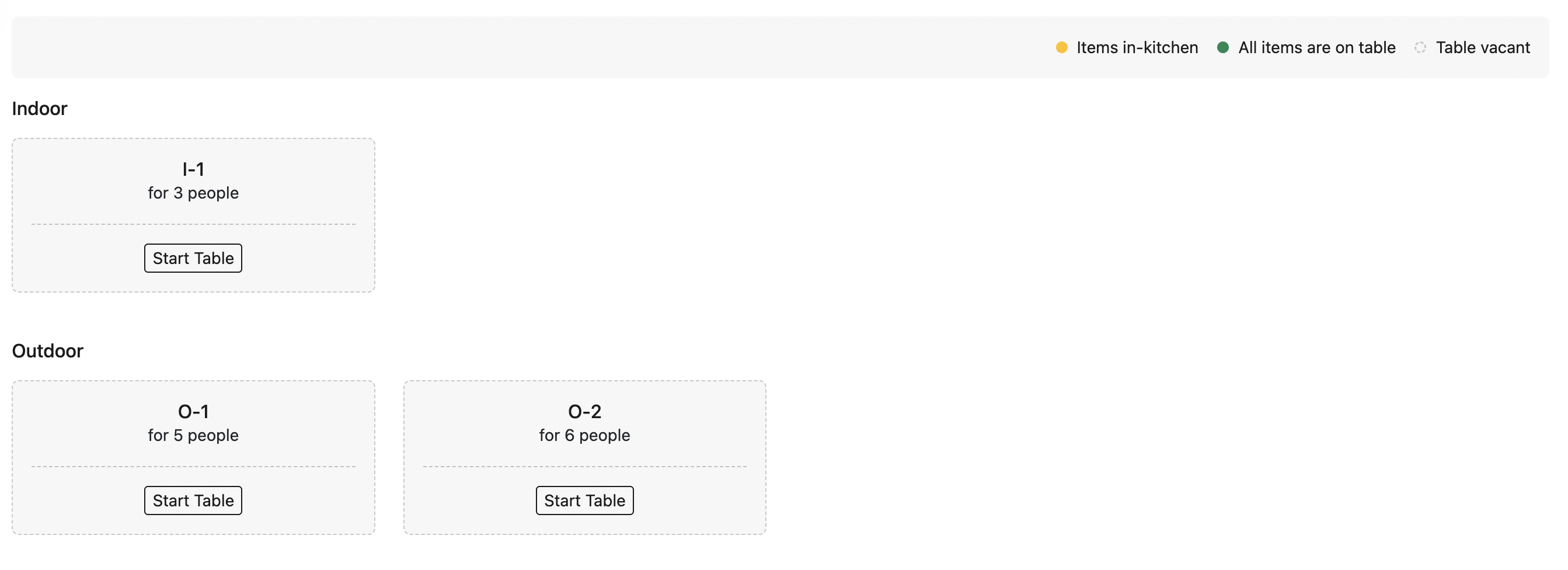
Task: Click the "All items are on table" label
Action: pyautogui.click(x=1316, y=47)
